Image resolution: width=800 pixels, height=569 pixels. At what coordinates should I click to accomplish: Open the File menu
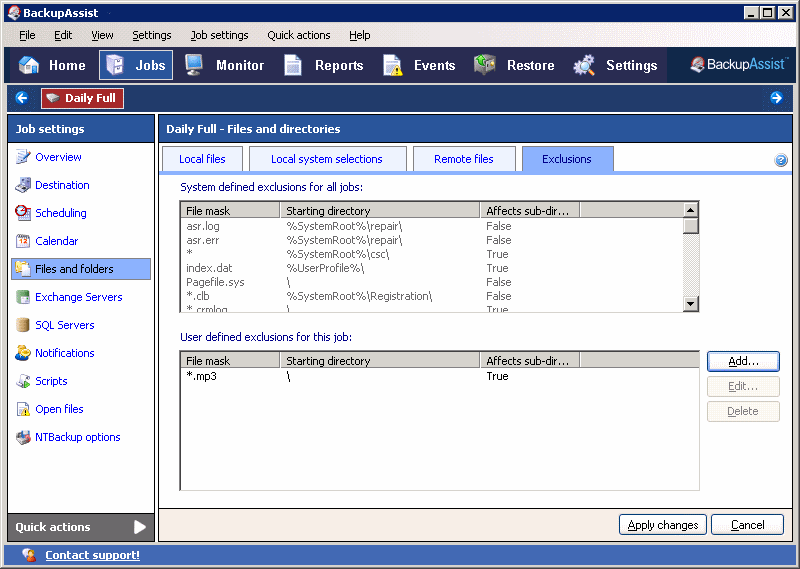tap(27, 35)
